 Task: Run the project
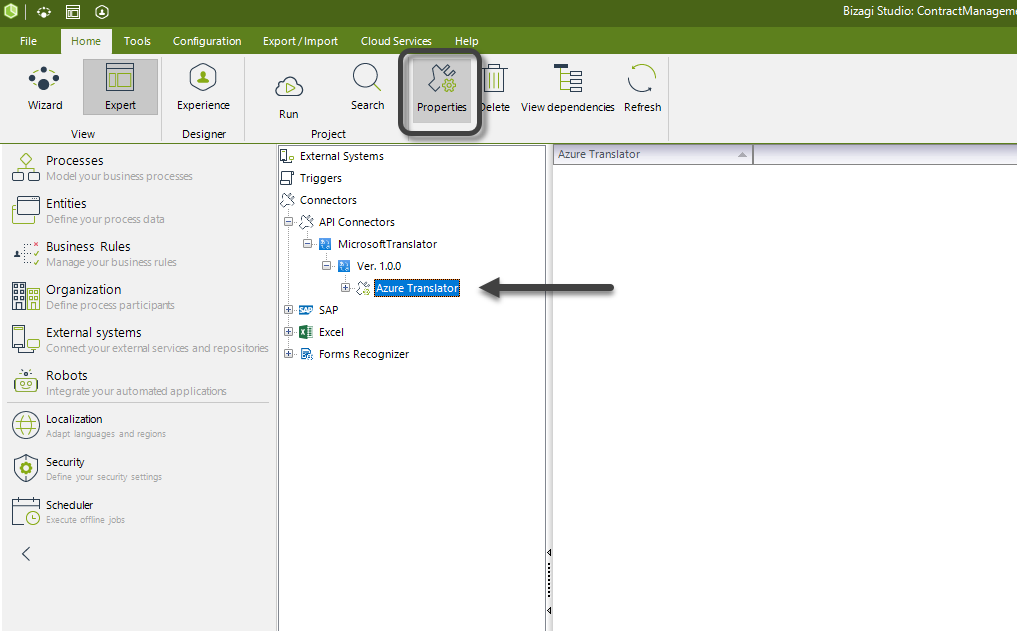[289, 96]
